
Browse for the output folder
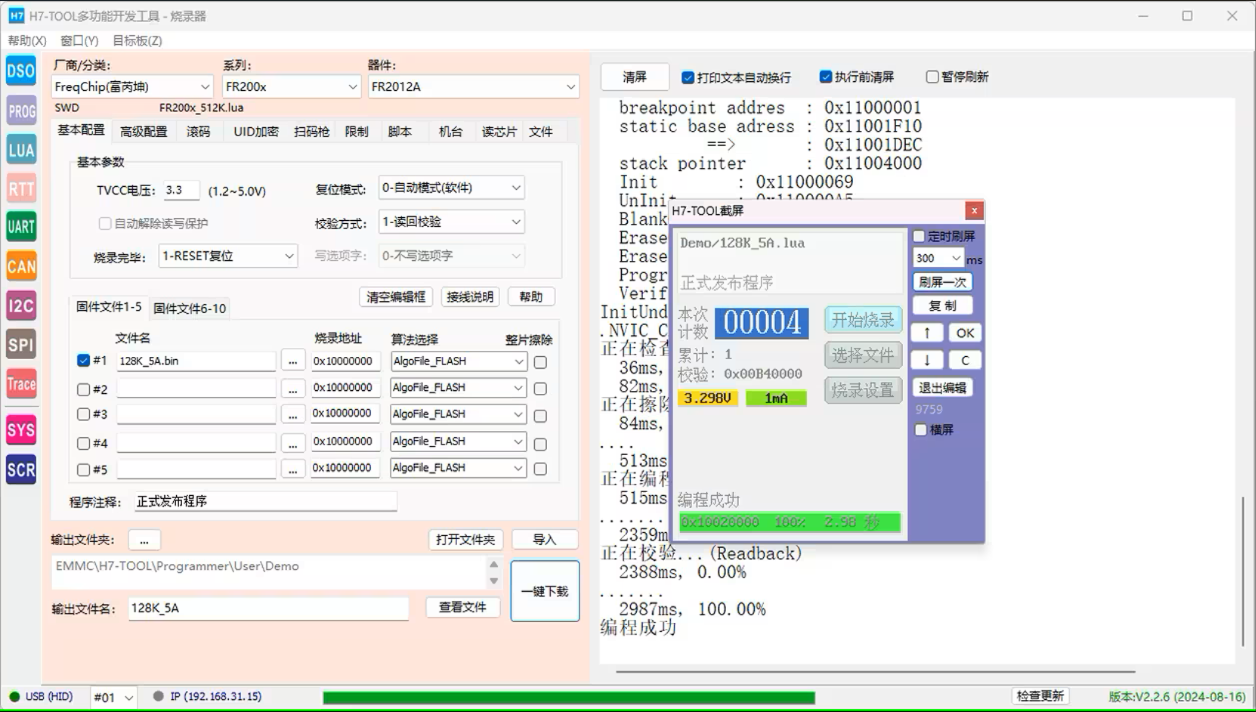click(144, 540)
